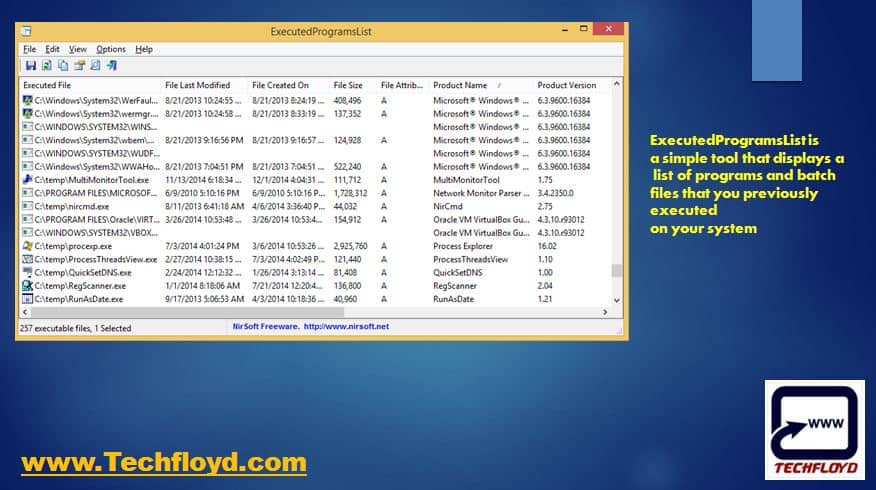This screenshot has height=490, width=876.
Task: Click the Process Explorer product name cell
Action: tap(463, 246)
